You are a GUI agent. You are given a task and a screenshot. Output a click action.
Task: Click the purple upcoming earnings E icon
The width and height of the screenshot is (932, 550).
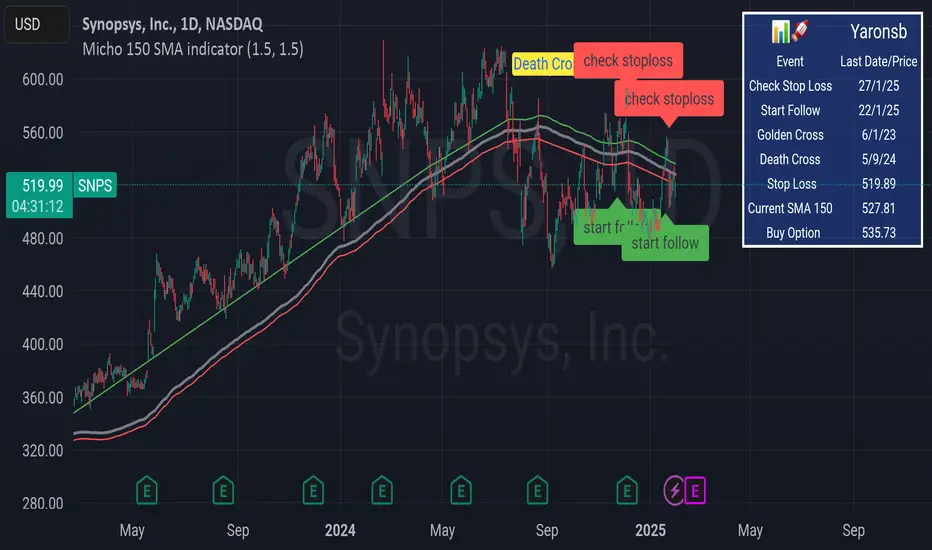pyautogui.click(x=695, y=491)
